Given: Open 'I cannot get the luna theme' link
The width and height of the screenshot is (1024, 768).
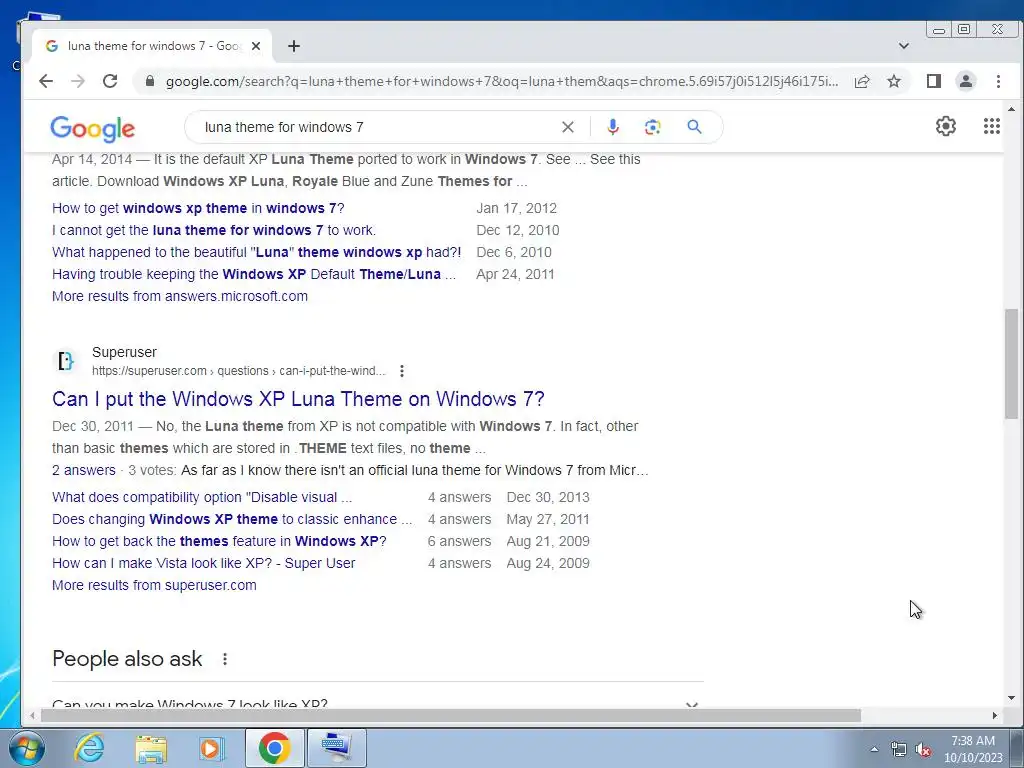Looking at the screenshot, I should coord(214,230).
